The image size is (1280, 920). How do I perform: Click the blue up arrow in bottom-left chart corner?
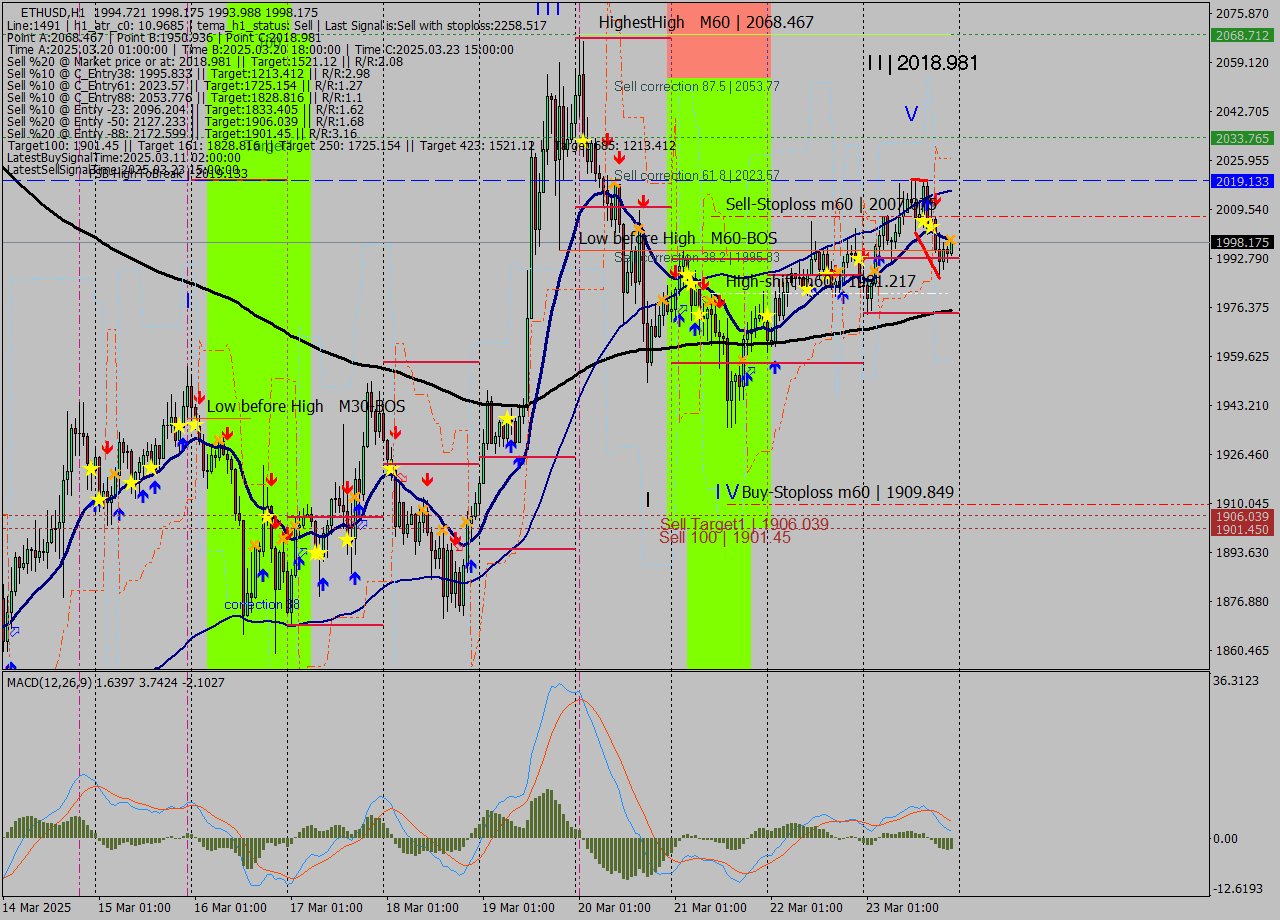(10, 665)
